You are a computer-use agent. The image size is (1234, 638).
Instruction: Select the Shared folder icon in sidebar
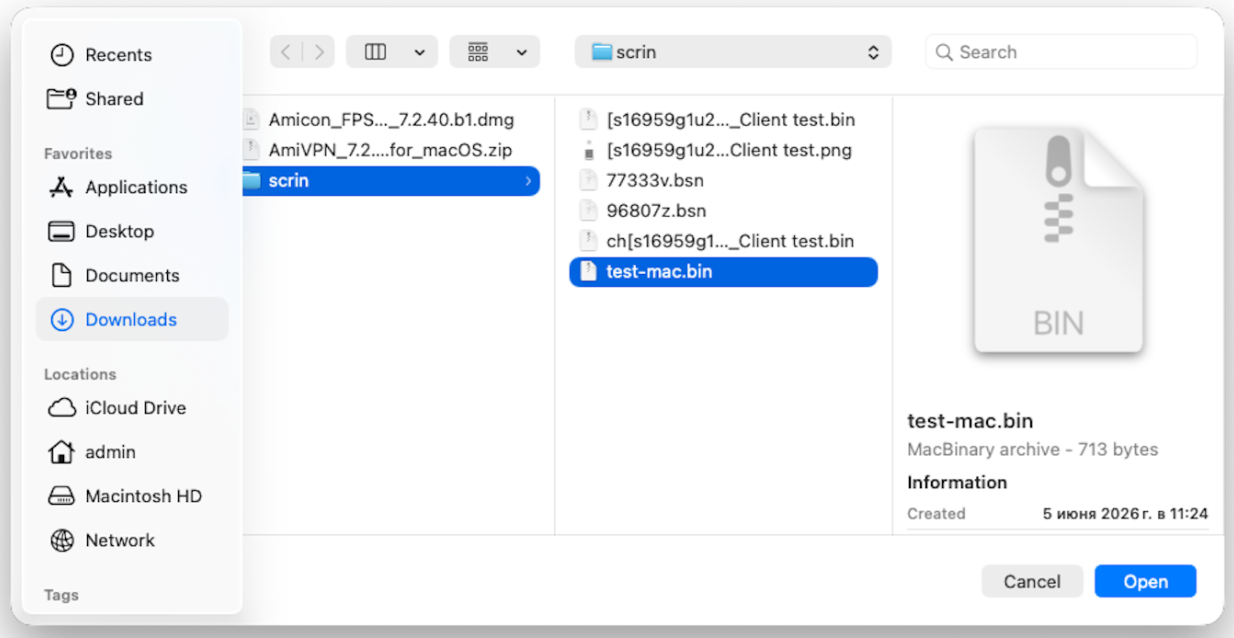pyautogui.click(x=62, y=98)
